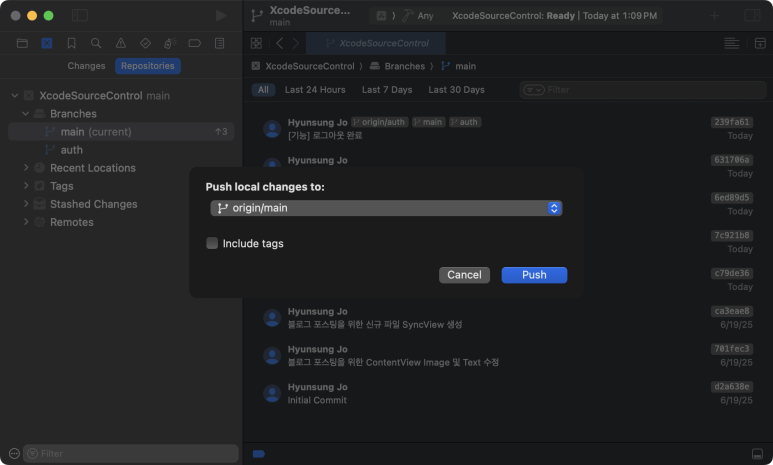Toggle the inspector panel icon
773x465 pixels.
point(752,15)
